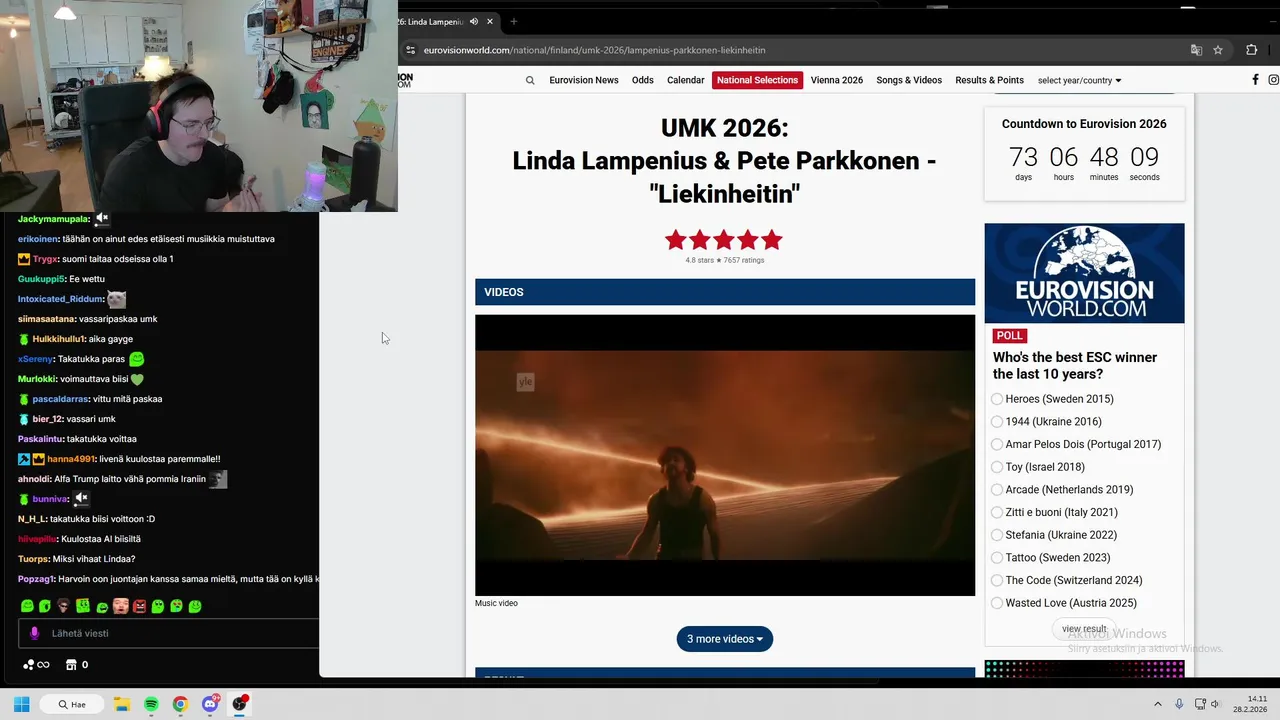Viewport: 1280px width, 720px height.
Task: Click the Eurovisionworld.com banner logo
Action: click(x=1084, y=273)
